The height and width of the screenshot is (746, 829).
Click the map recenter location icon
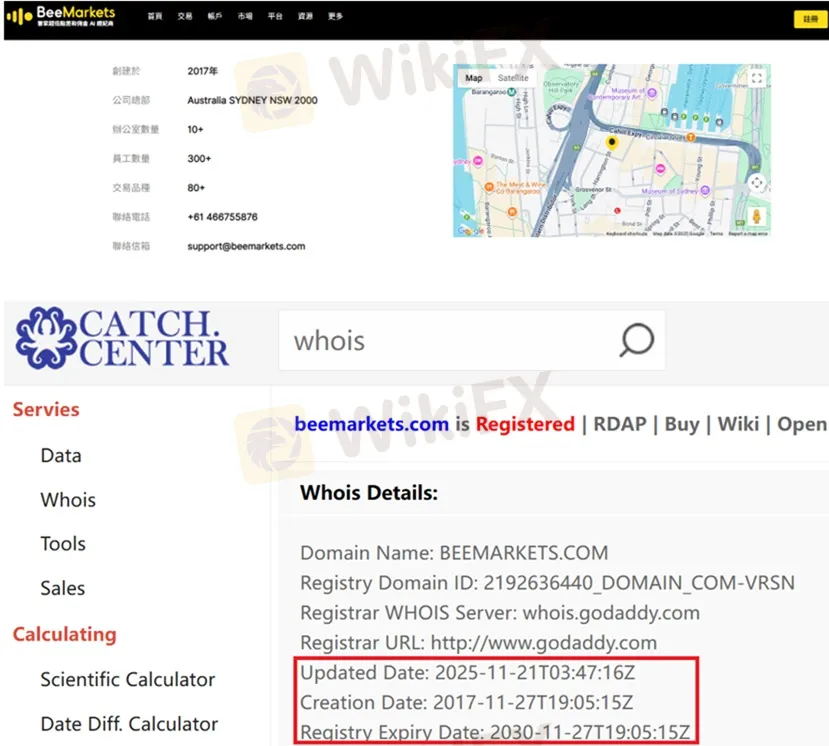click(757, 183)
